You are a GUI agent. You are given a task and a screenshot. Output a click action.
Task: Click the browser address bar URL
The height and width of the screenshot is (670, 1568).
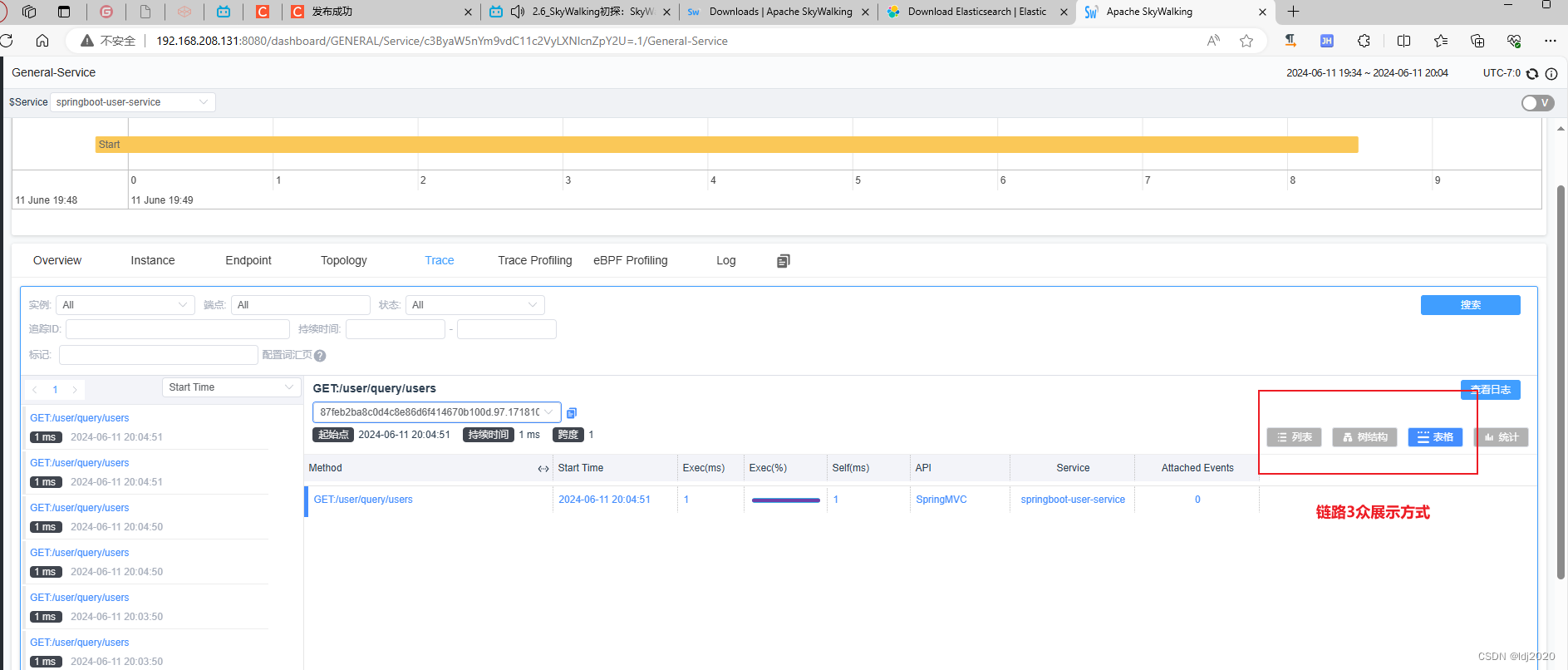pos(442,41)
